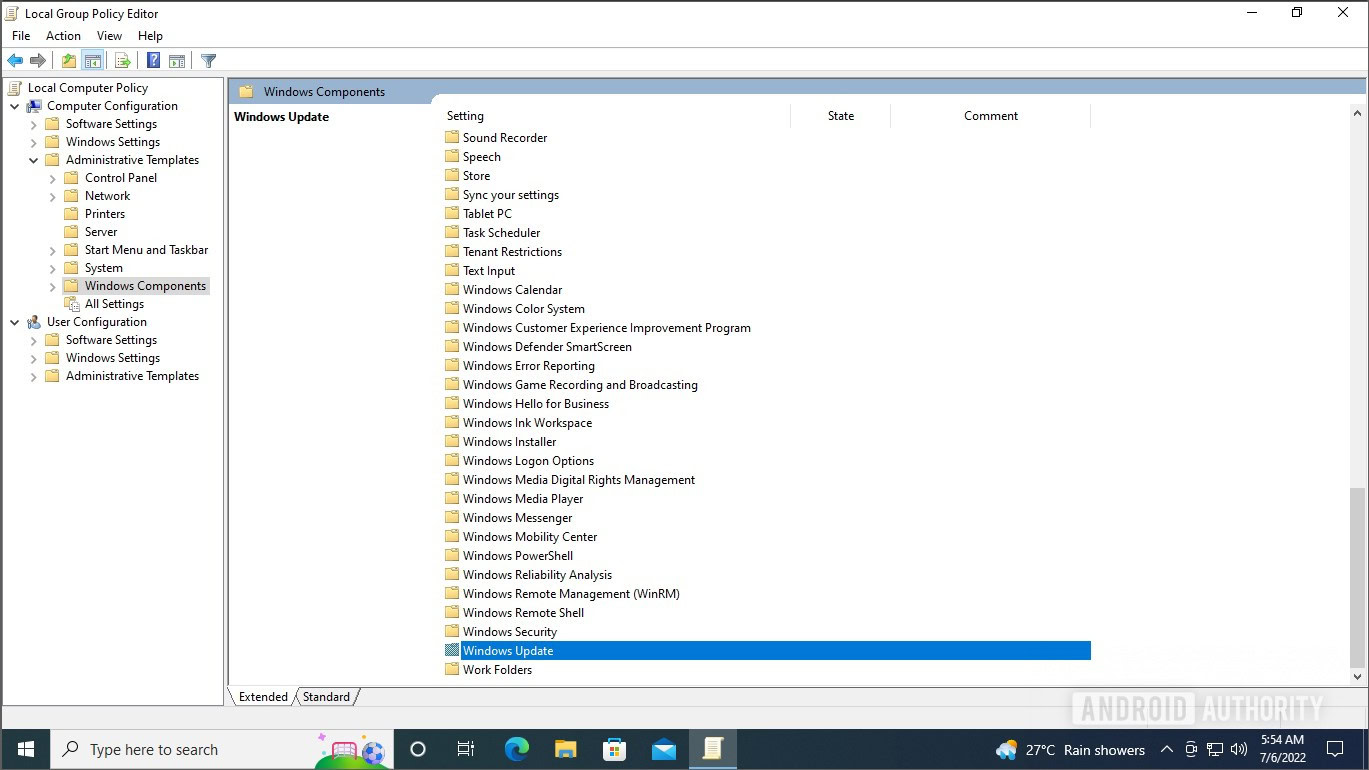Select the Task Scheduler folder
The height and width of the screenshot is (770, 1369).
tap(501, 233)
